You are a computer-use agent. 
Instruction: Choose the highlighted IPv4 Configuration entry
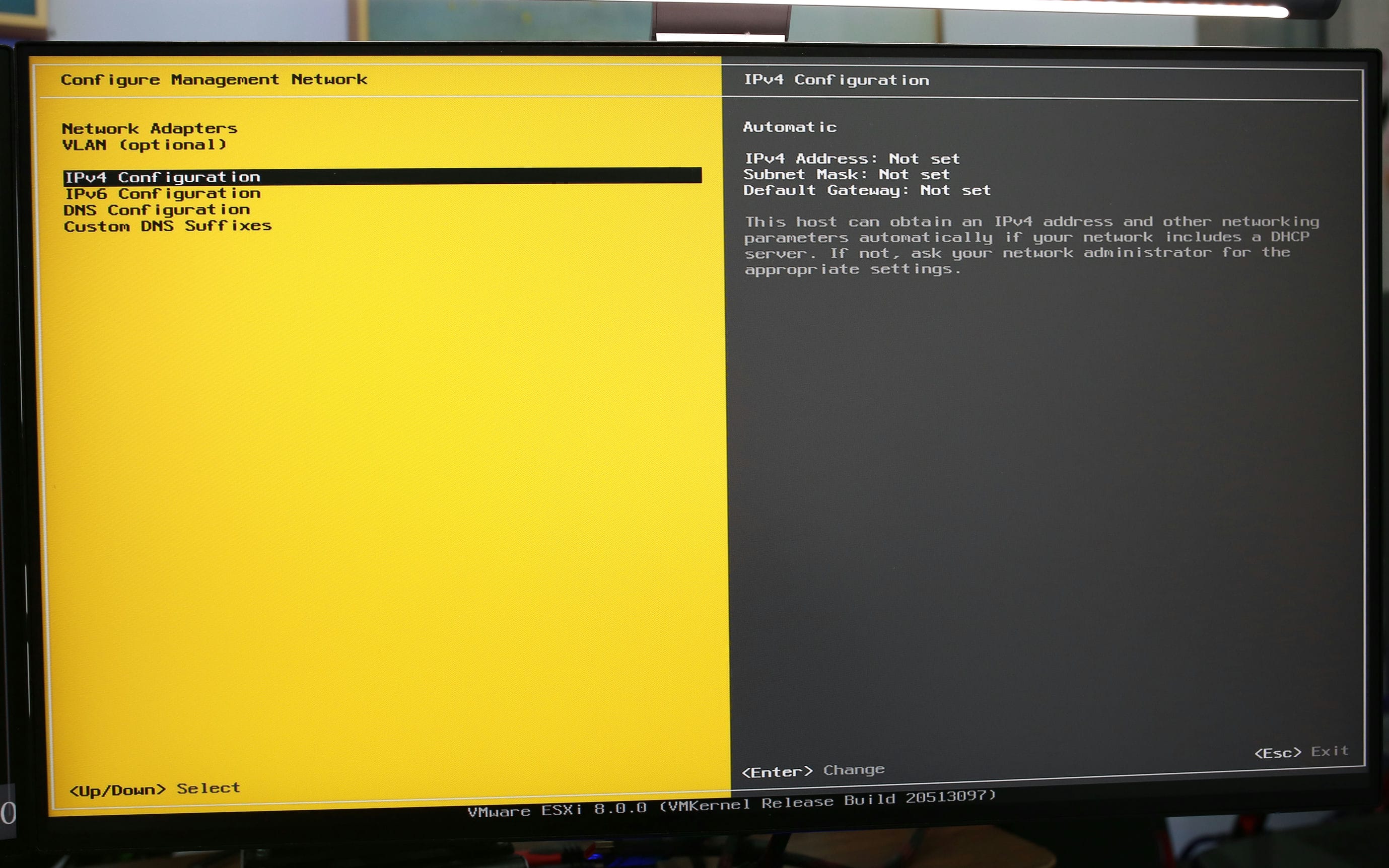[382, 176]
